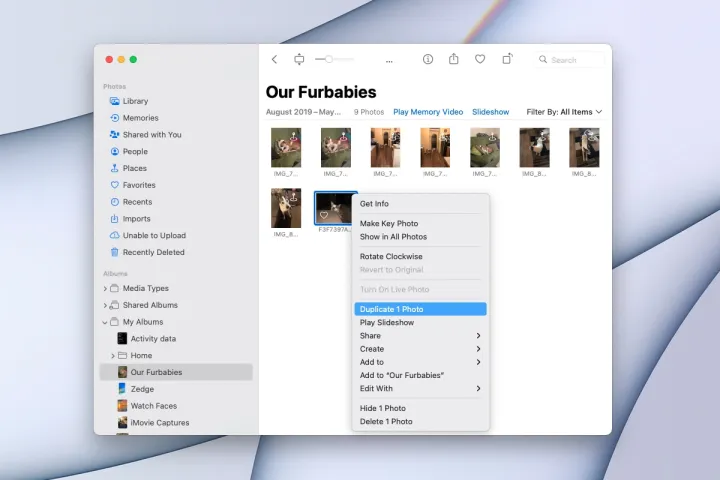Open the Edit With submenu arrow

coord(478,389)
